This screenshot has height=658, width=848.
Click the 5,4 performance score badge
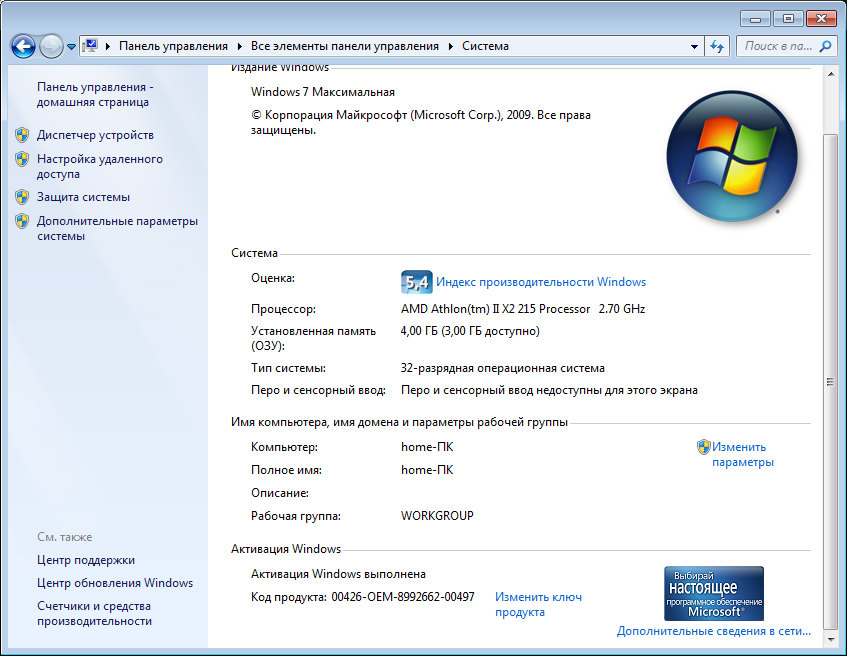416,282
